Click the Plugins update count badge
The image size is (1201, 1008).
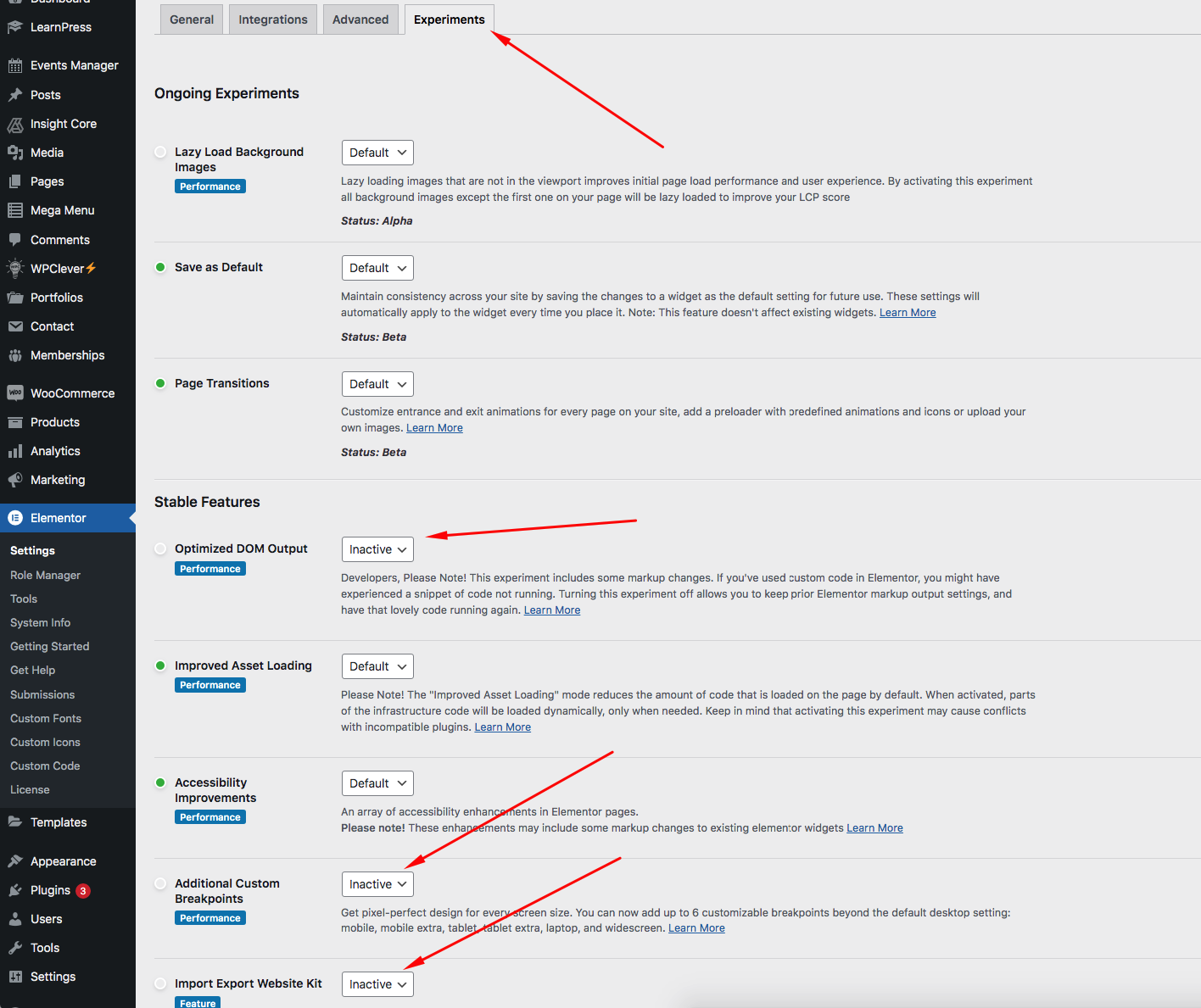tap(83, 891)
